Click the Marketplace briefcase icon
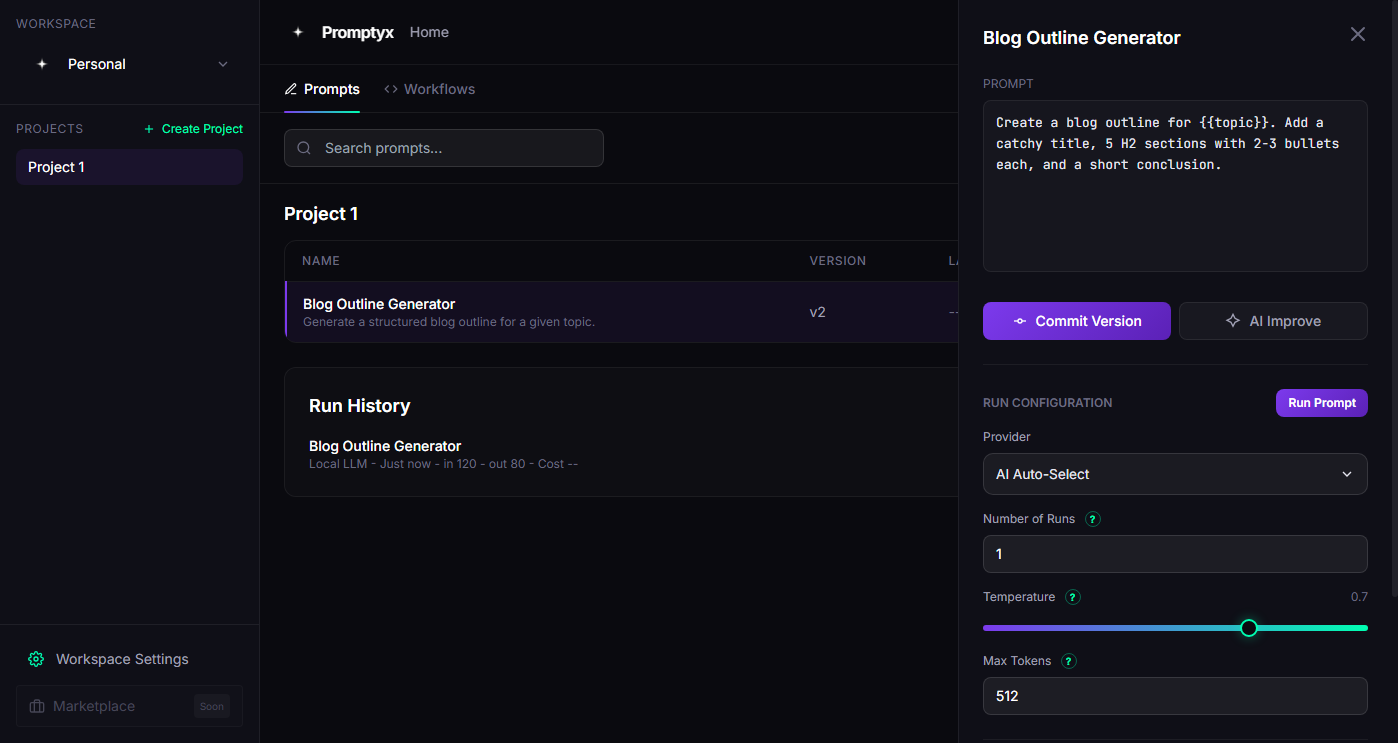Viewport: 1398px width, 743px height. 36,706
